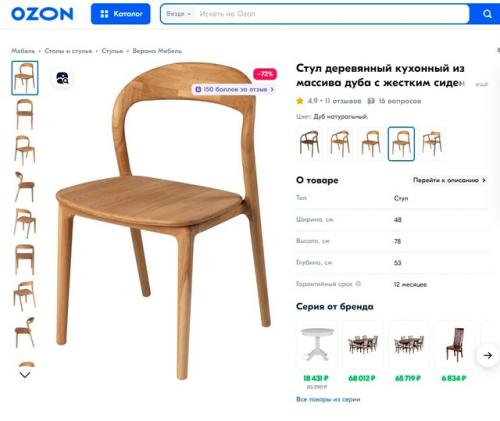The height and width of the screenshot is (421, 500).
Task: Navigate to Столы и стулья breadcrumb
Action: pyautogui.click(x=68, y=51)
